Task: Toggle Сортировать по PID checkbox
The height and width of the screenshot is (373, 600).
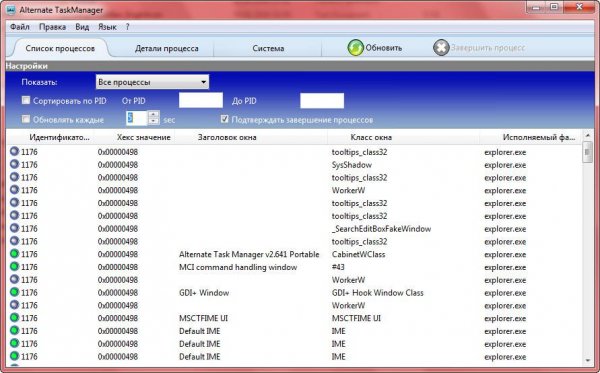Action: click(x=26, y=100)
